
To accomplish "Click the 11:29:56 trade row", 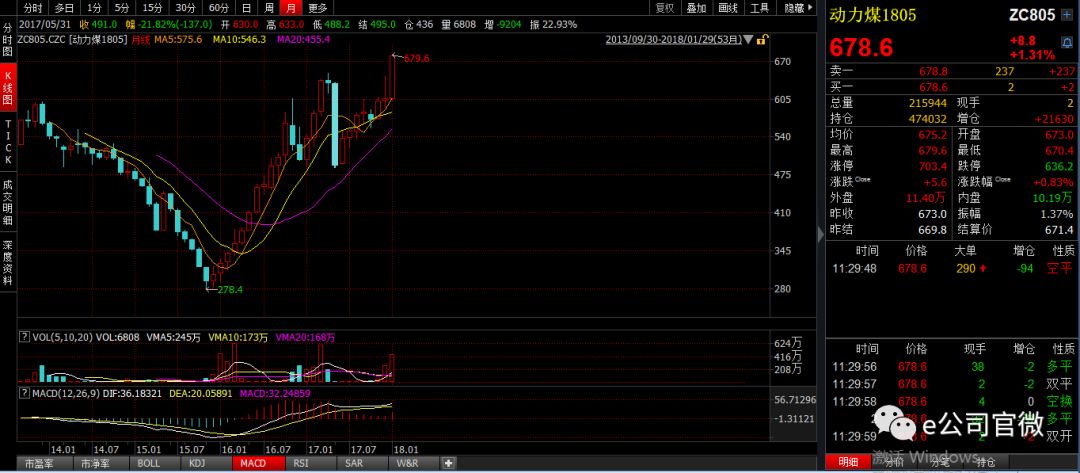I will [951, 367].
